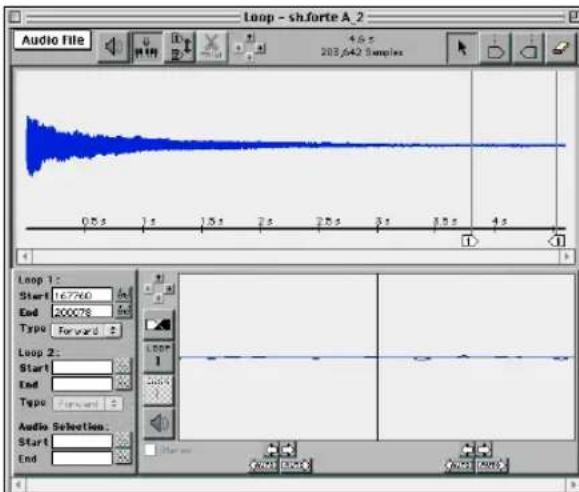Click the loop 1/2 swap icon in toolbar
The width and height of the screenshot is (579, 492).
(x=180, y=47)
